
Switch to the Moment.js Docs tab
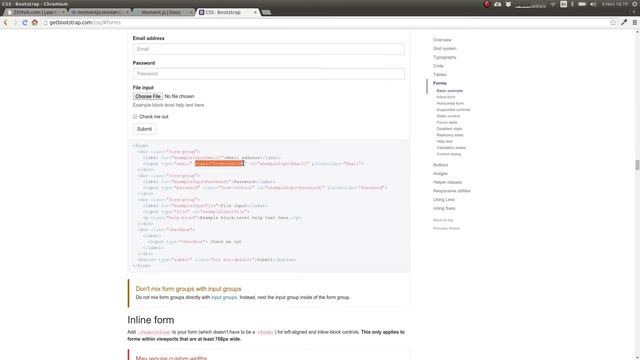[x=163, y=12]
